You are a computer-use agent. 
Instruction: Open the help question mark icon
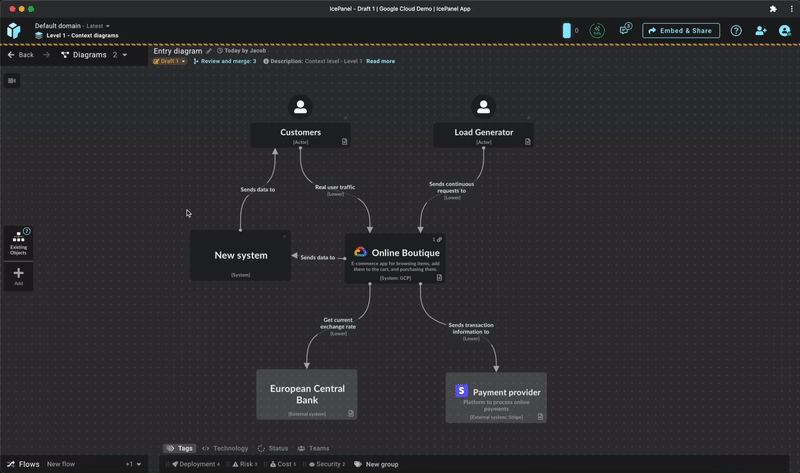736,31
